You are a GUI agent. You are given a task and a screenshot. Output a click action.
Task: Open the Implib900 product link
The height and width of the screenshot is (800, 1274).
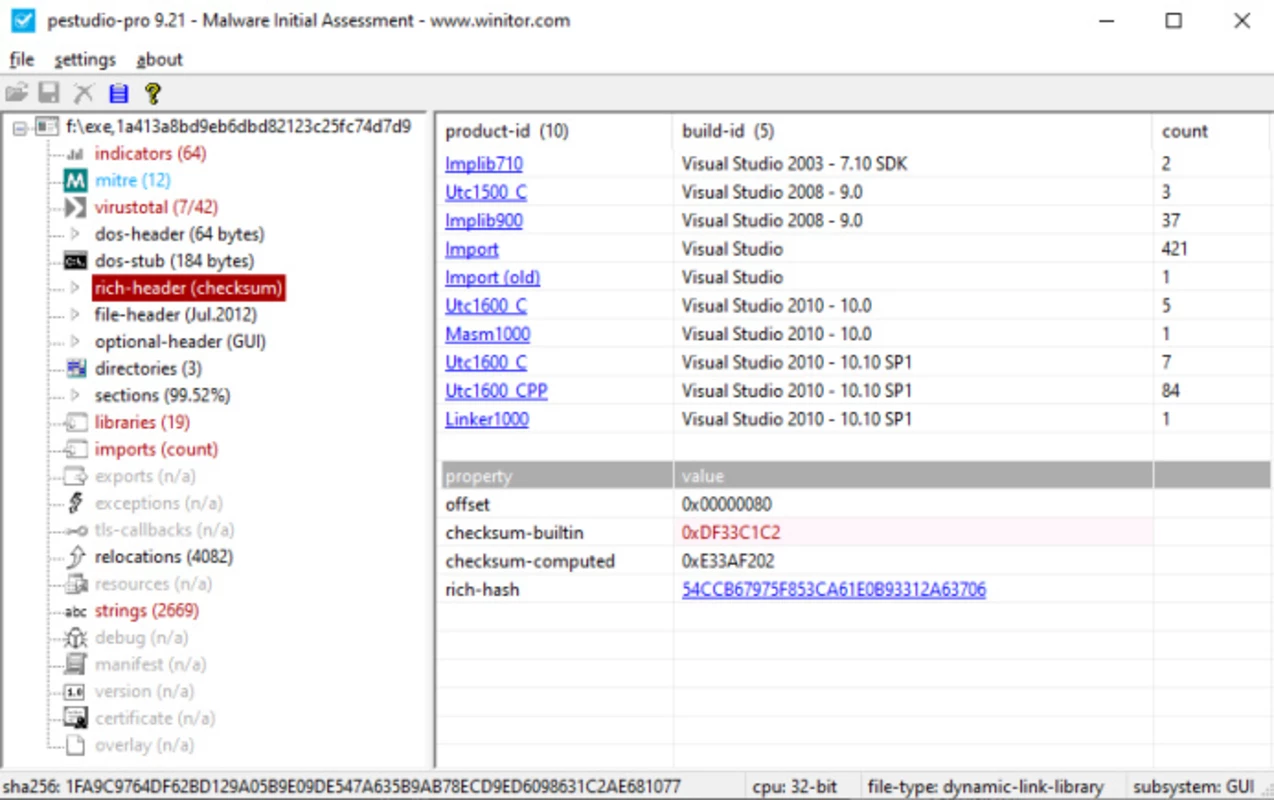coord(484,220)
